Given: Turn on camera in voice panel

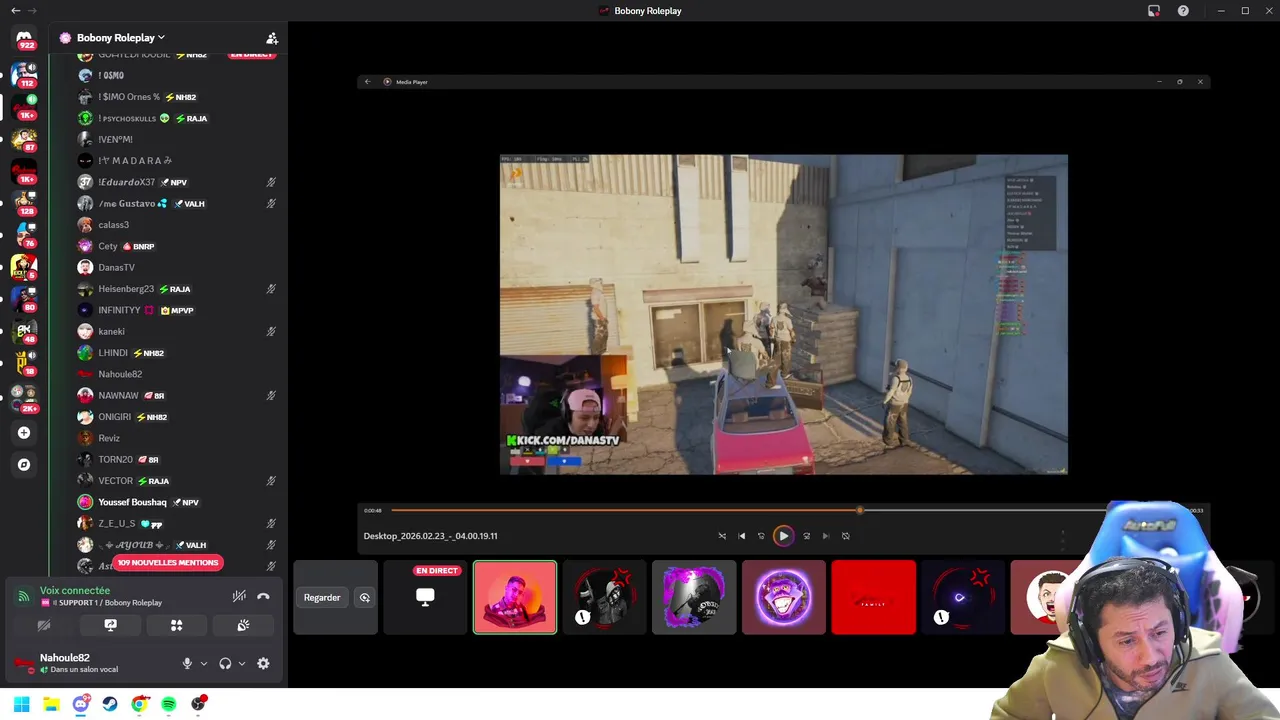Looking at the screenshot, I should (x=44, y=625).
